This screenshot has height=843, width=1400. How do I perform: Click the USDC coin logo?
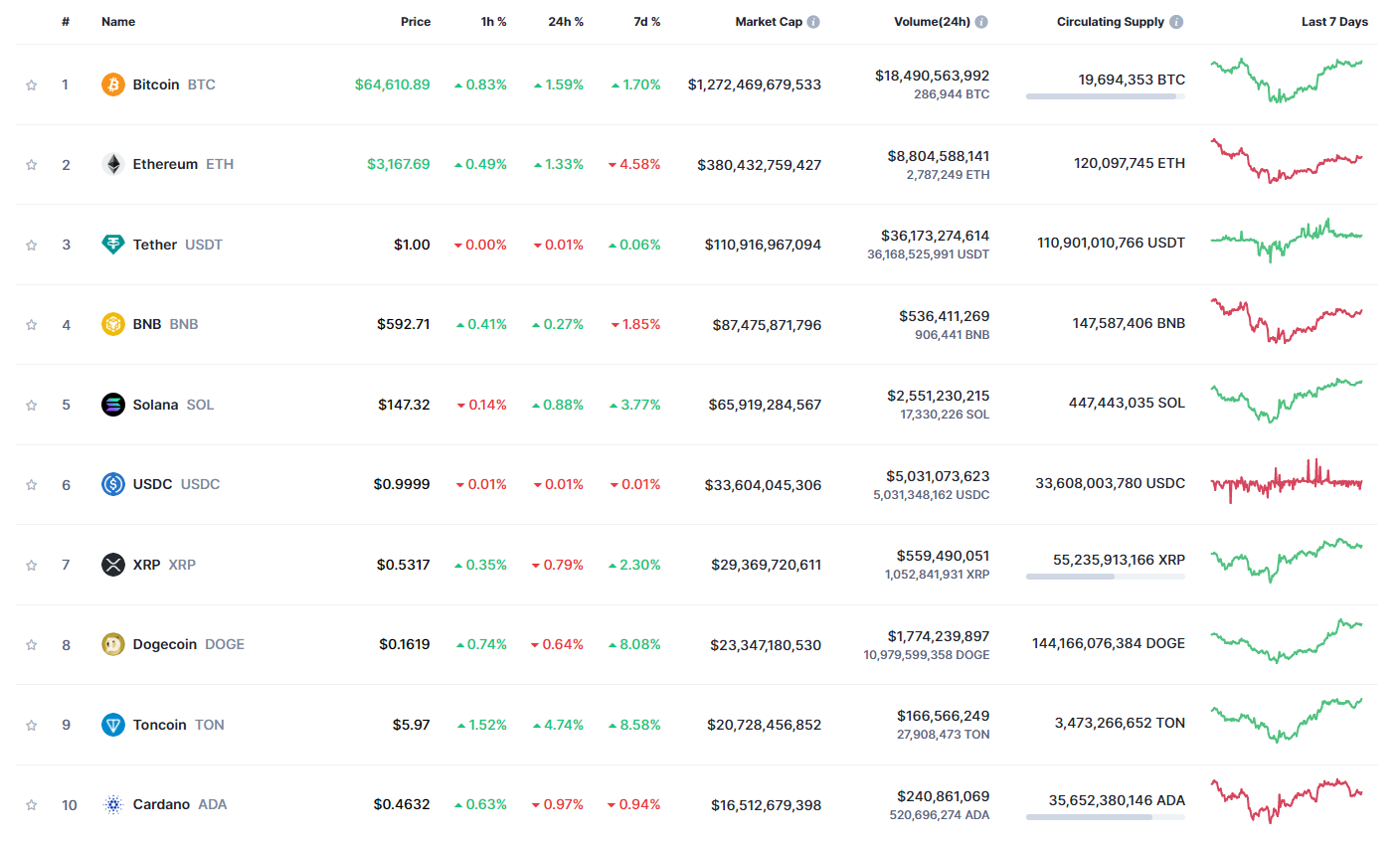coord(113,484)
